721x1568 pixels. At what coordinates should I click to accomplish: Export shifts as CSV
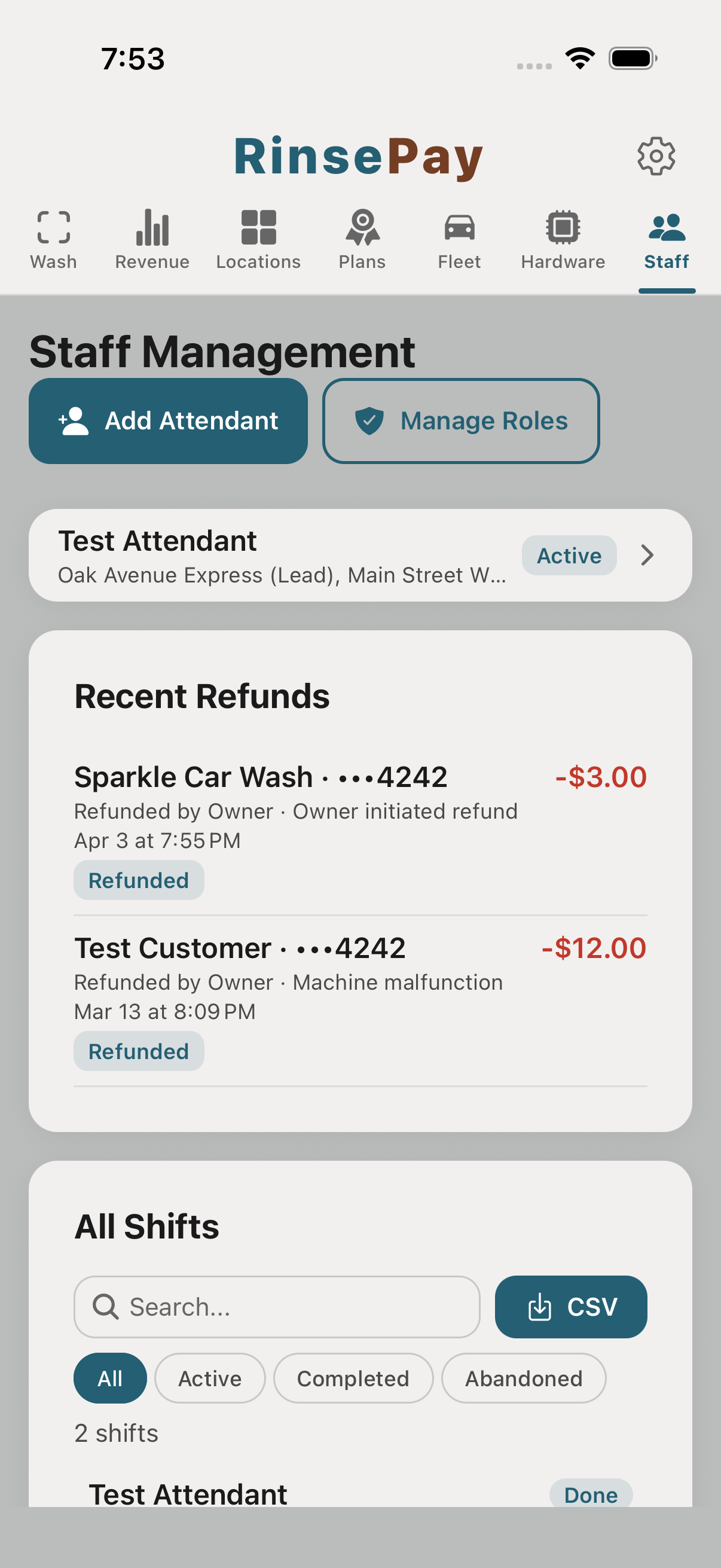click(x=571, y=1306)
